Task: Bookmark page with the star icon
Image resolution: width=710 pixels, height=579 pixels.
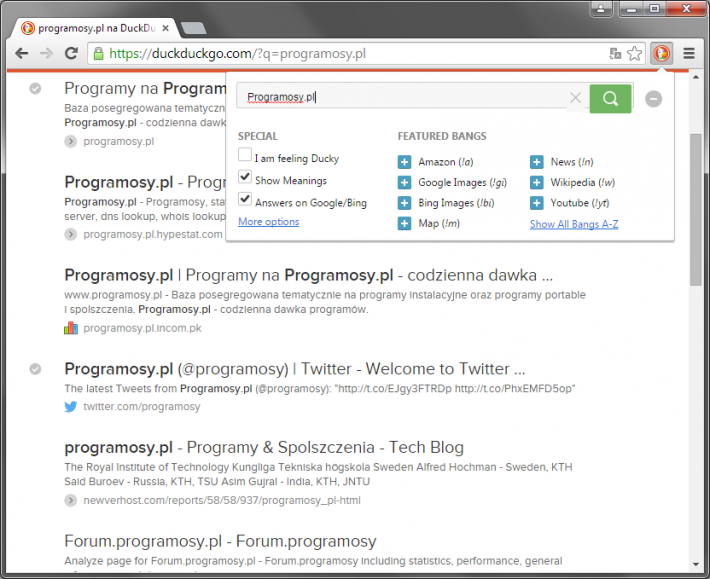Action: point(634,53)
